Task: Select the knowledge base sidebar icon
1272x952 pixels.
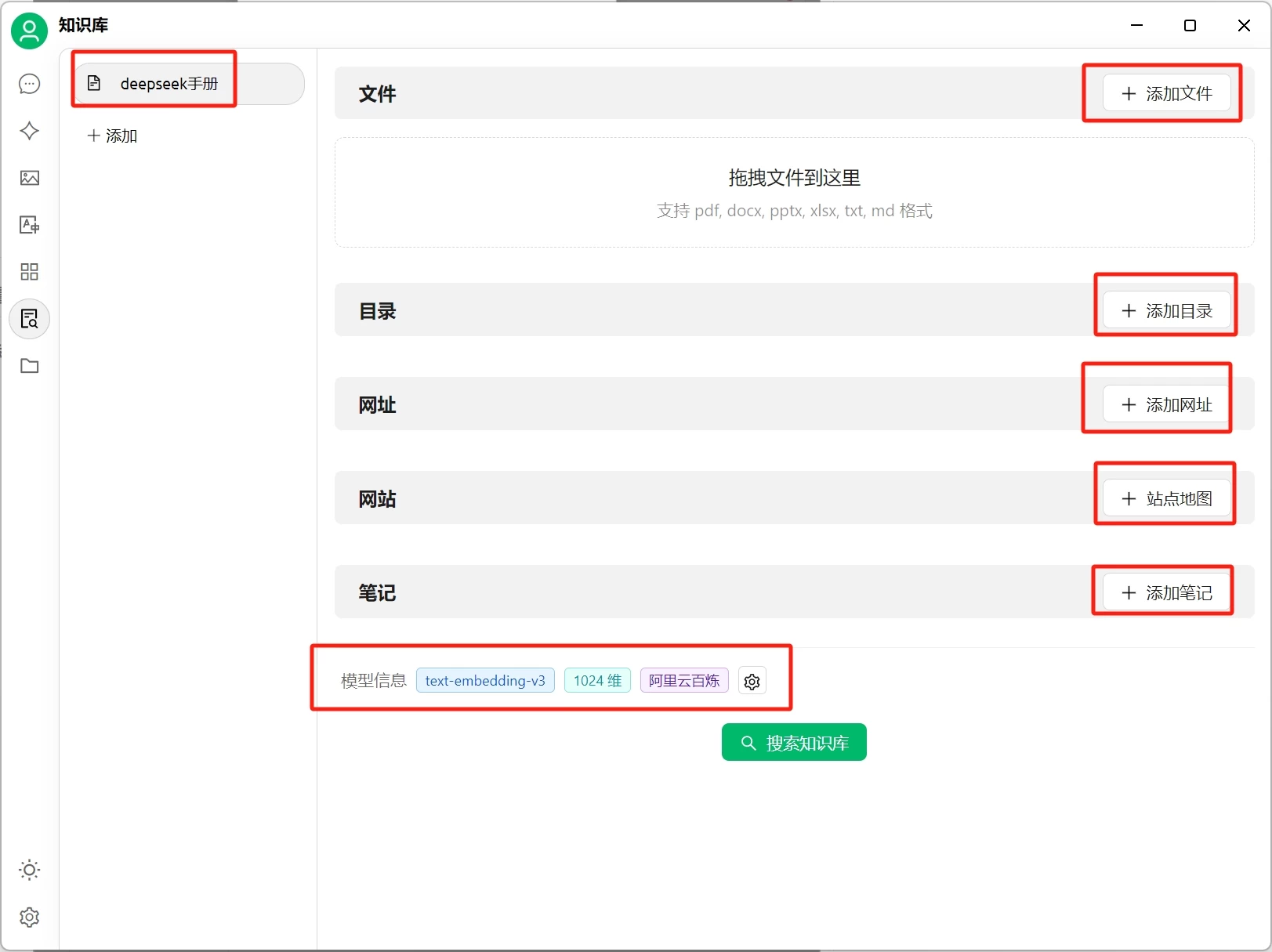Action: pyautogui.click(x=29, y=319)
